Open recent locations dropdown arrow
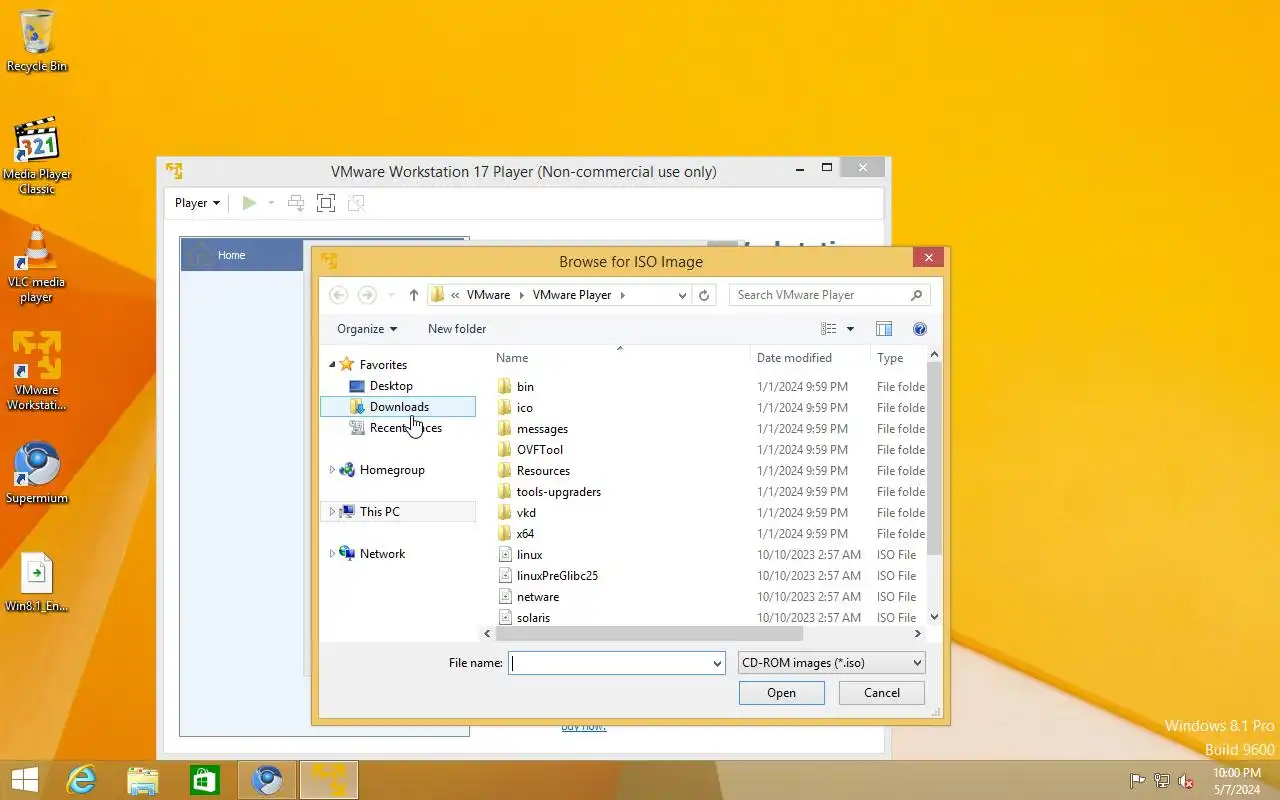 pos(391,295)
